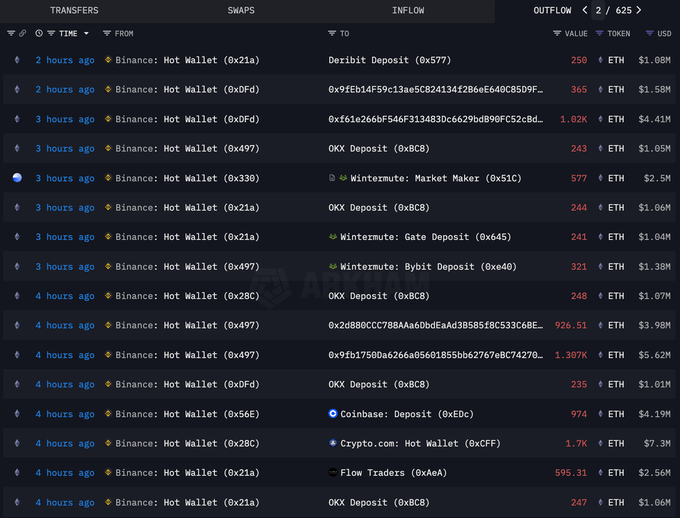Click the total pages 625 text
This screenshot has height=518, width=680.
pos(624,10)
